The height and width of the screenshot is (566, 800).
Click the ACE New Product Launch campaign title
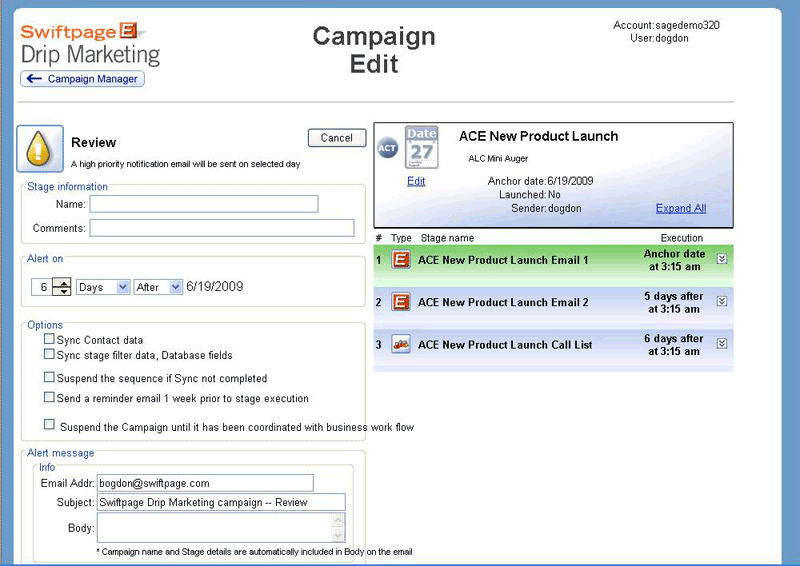[x=538, y=136]
